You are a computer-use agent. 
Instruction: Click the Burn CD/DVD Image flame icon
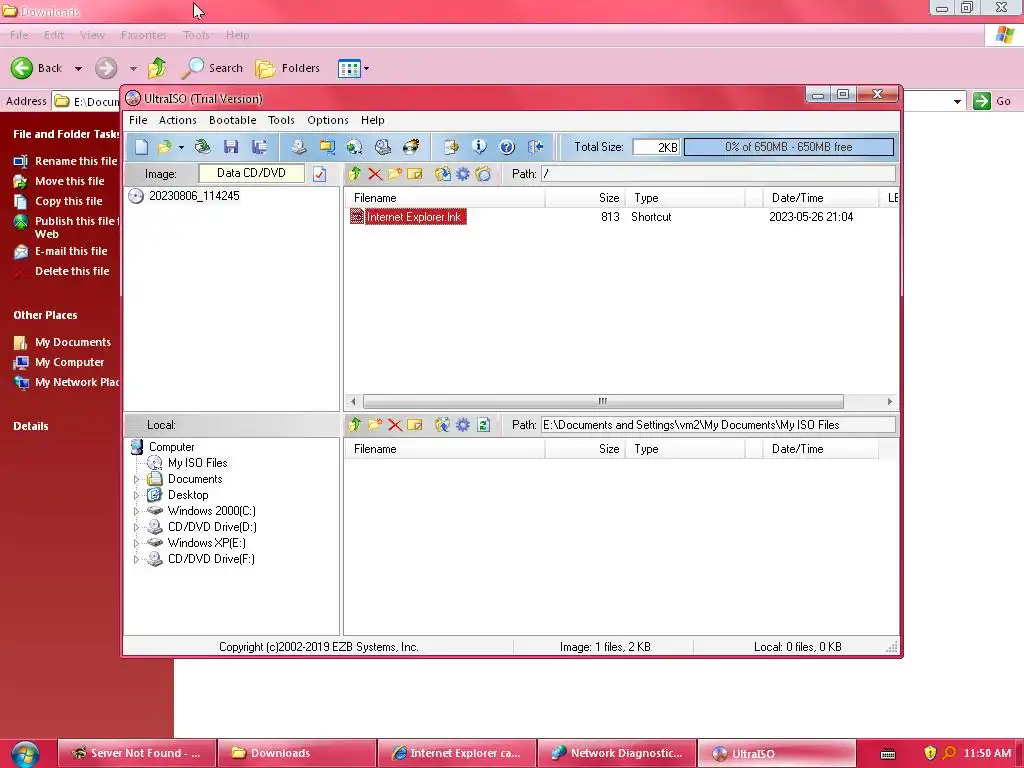[x=411, y=147]
